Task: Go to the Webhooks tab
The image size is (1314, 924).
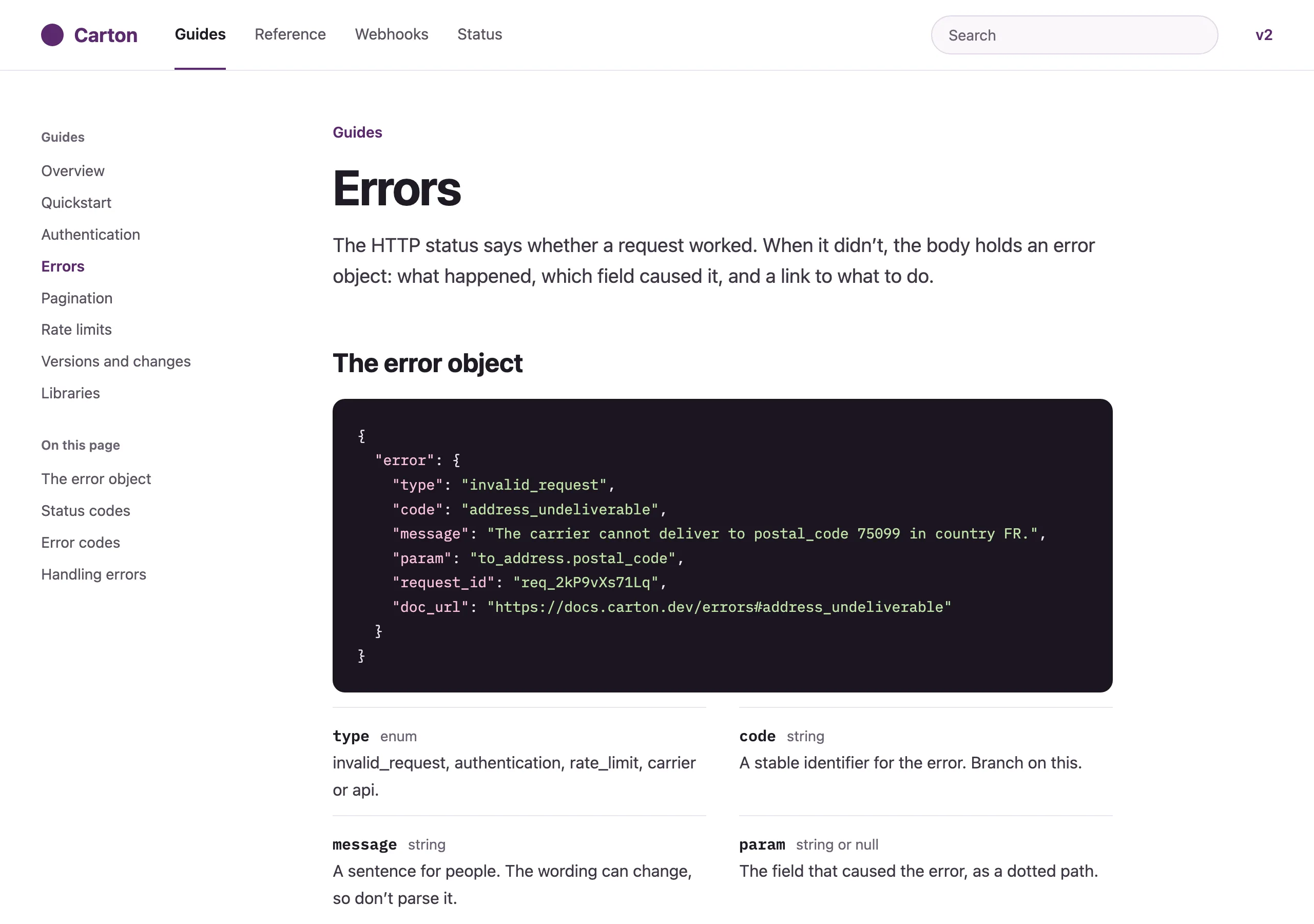Action: pyautogui.click(x=392, y=34)
